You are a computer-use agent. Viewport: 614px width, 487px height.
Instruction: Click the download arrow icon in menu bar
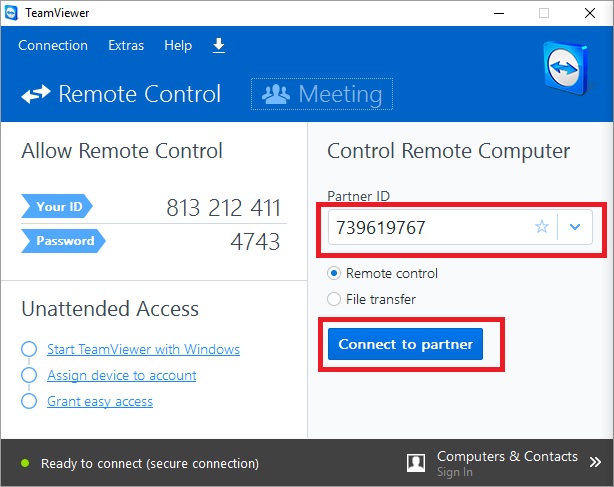[219, 46]
